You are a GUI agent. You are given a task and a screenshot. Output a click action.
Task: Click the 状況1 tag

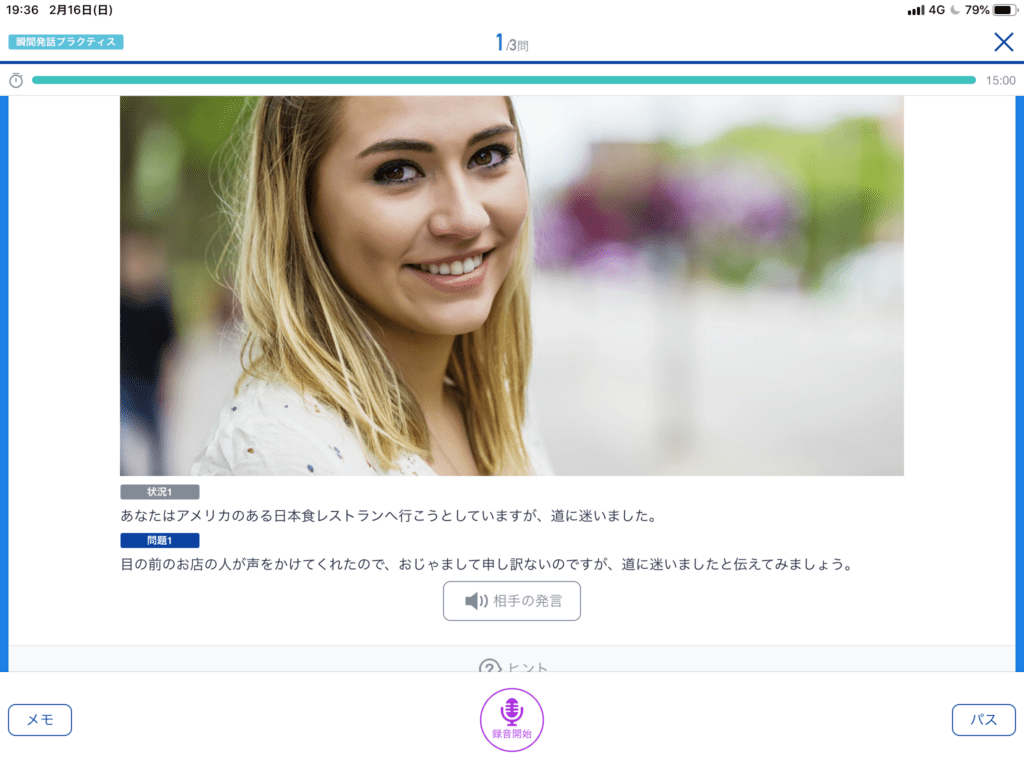(x=159, y=492)
